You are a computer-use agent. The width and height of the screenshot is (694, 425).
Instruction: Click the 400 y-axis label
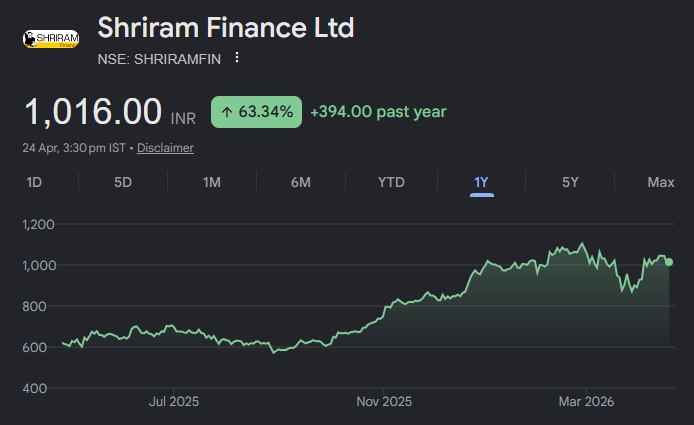35,388
